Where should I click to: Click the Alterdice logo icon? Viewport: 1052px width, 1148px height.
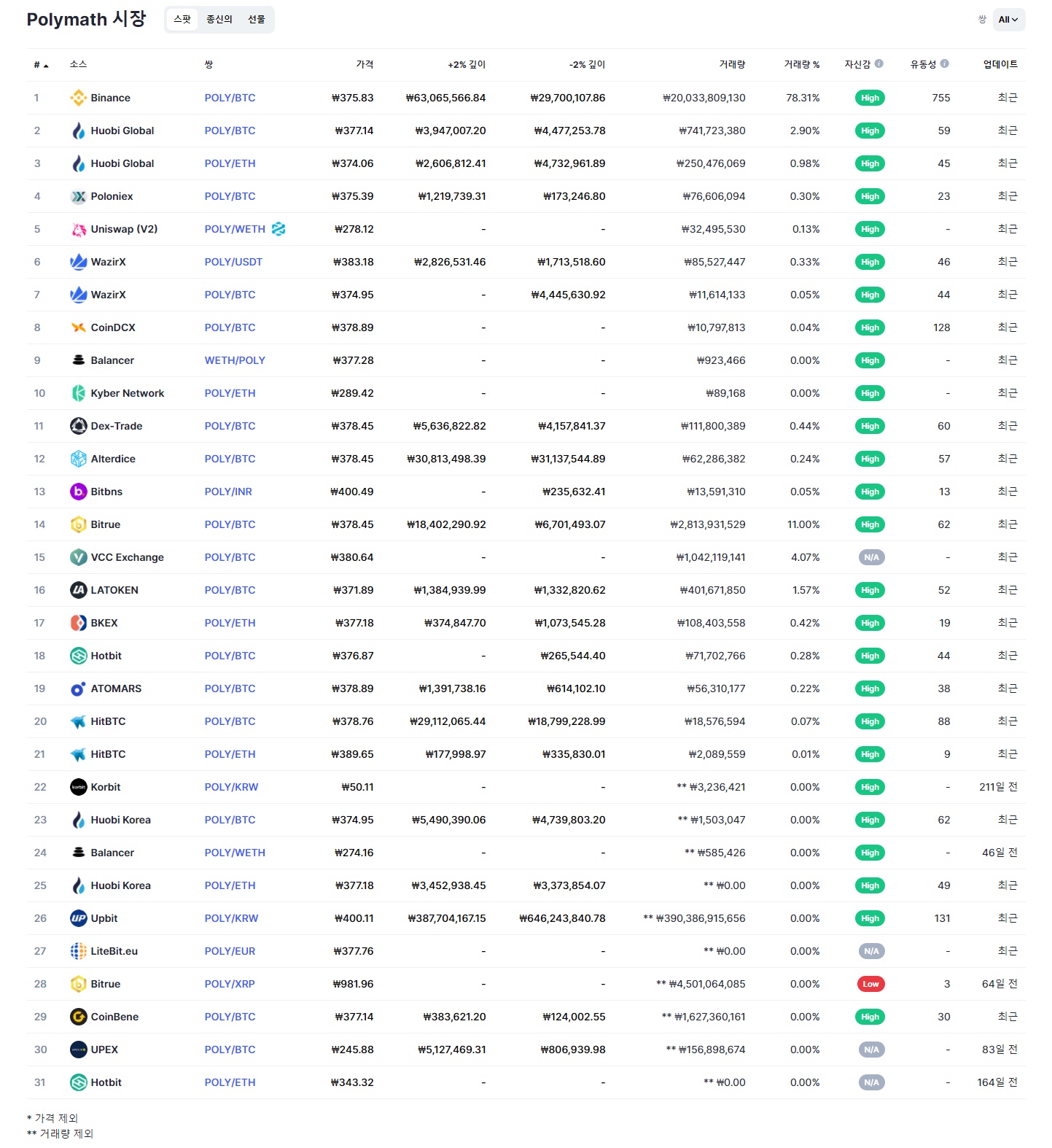coord(78,459)
